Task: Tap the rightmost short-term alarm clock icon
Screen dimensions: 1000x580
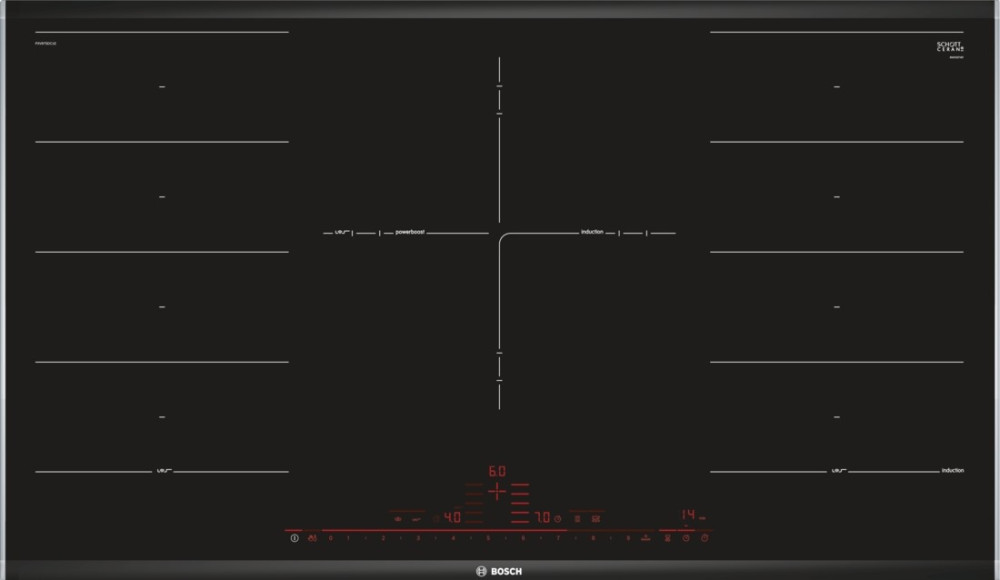Action: pyautogui.click(x=704, y=537)
